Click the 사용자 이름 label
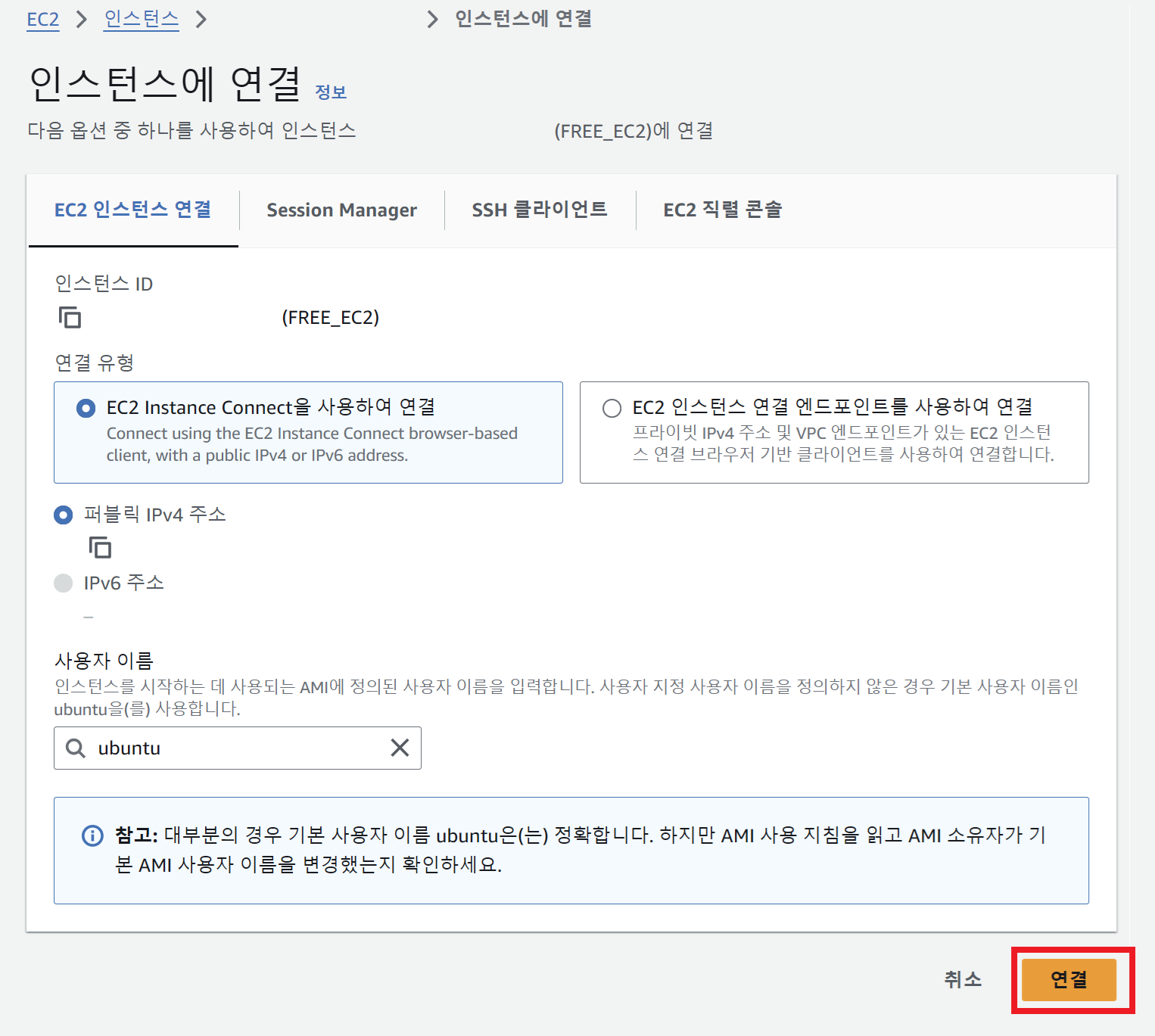 point(104,661)
